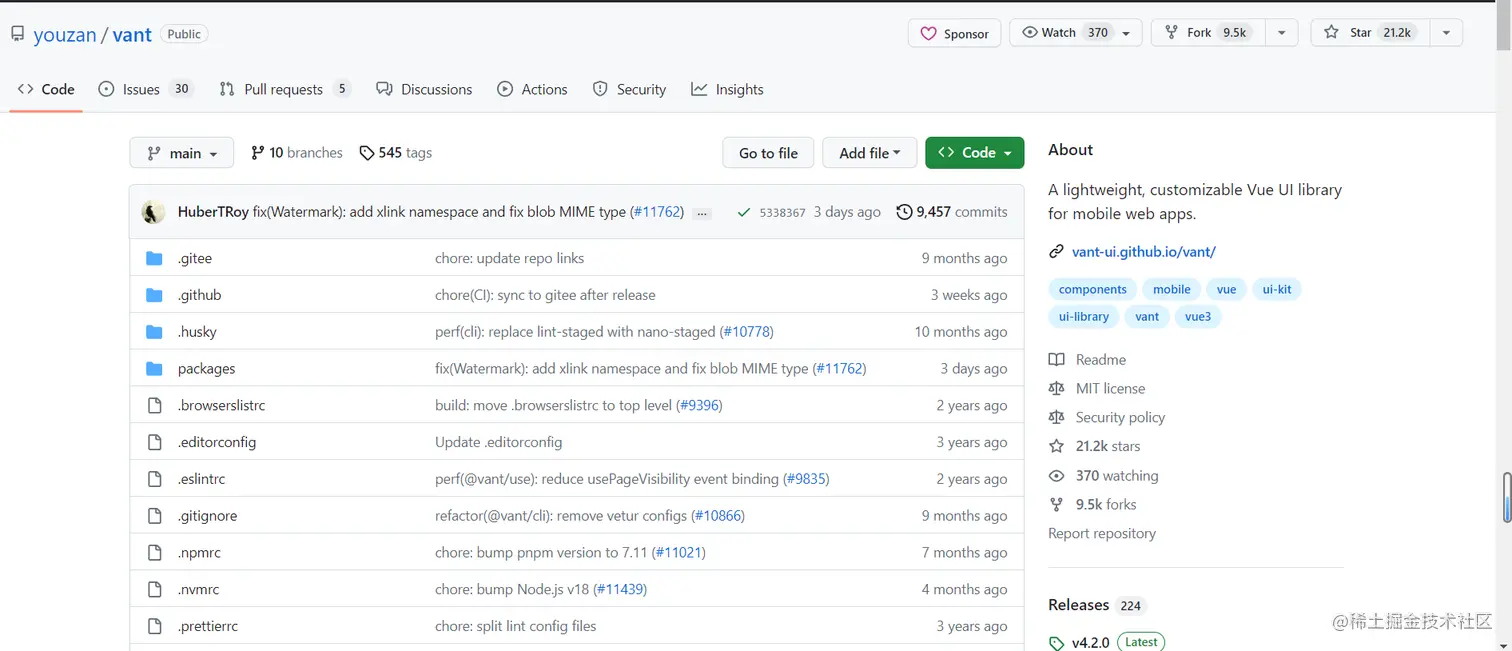Click the vue topic tag
The image size is (1512, 651).
point(1226,289)
